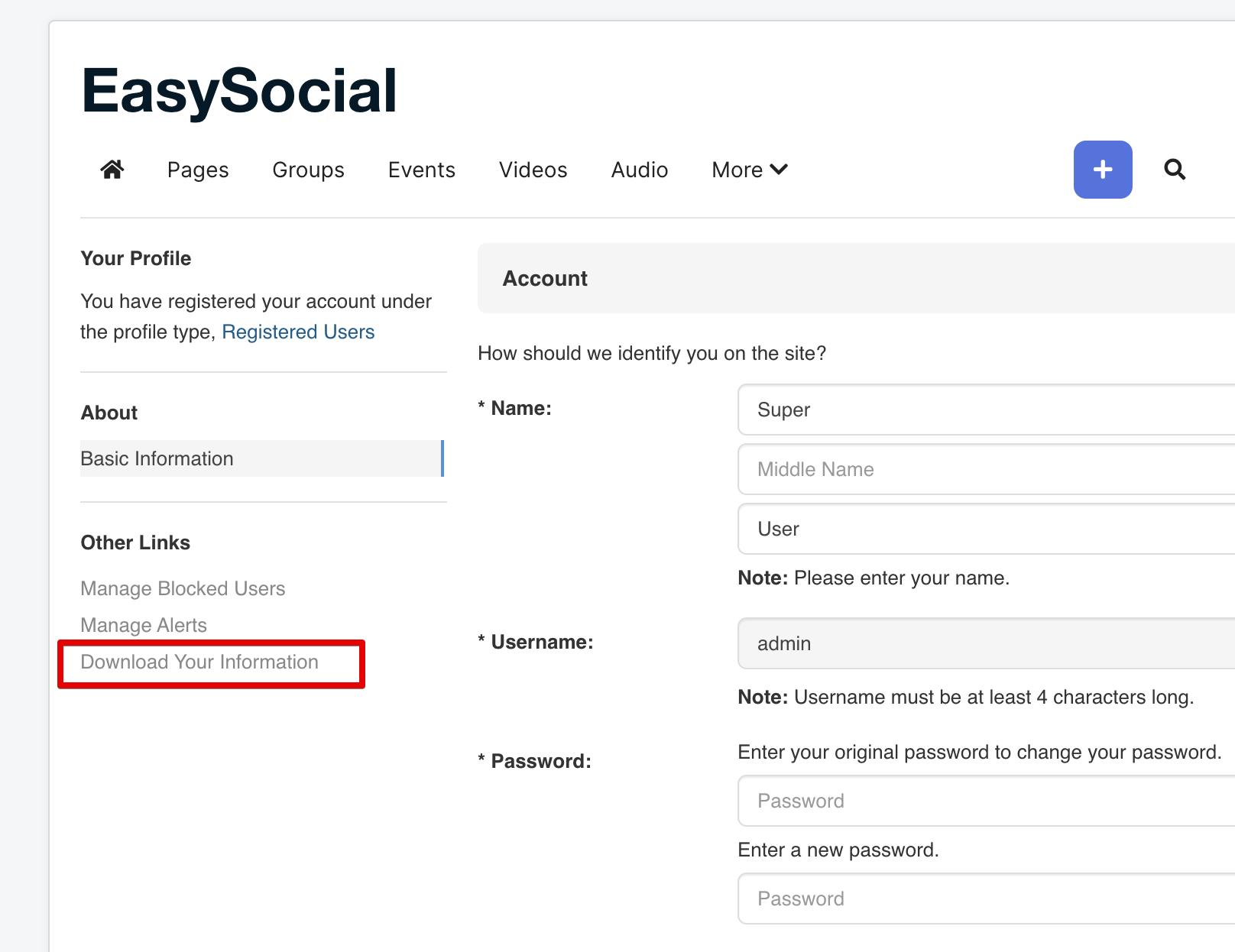The height and width of the screenshot is (952, 1235).
Task: Open the Videos menu item
Action: (x=533, y=170)
